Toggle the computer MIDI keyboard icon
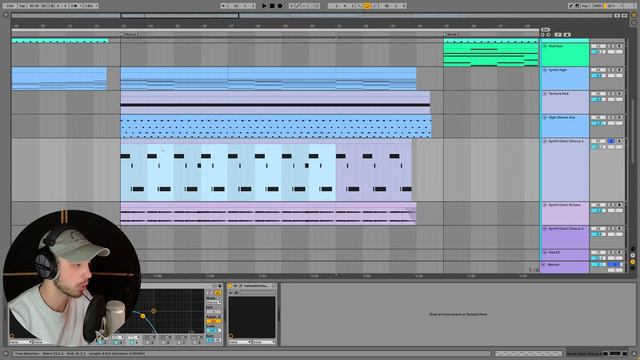Screen dimensions: 640x360 point(577,6)
